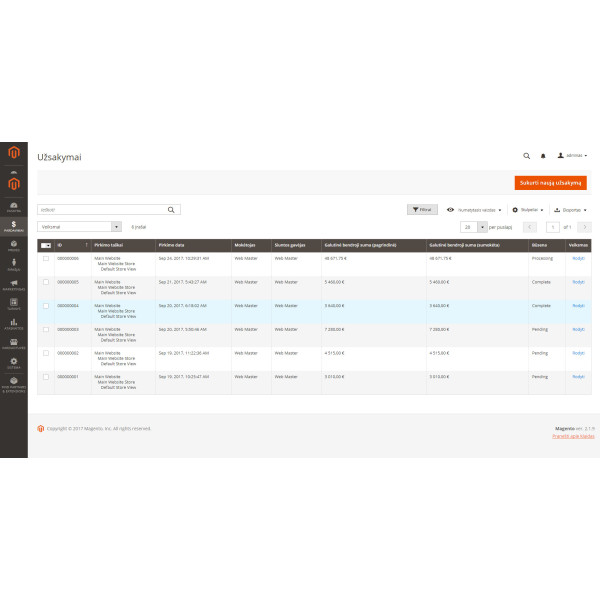This screenshot has height=600, width=600.
Task: Open the export dropdown
Action: [570, 210]
